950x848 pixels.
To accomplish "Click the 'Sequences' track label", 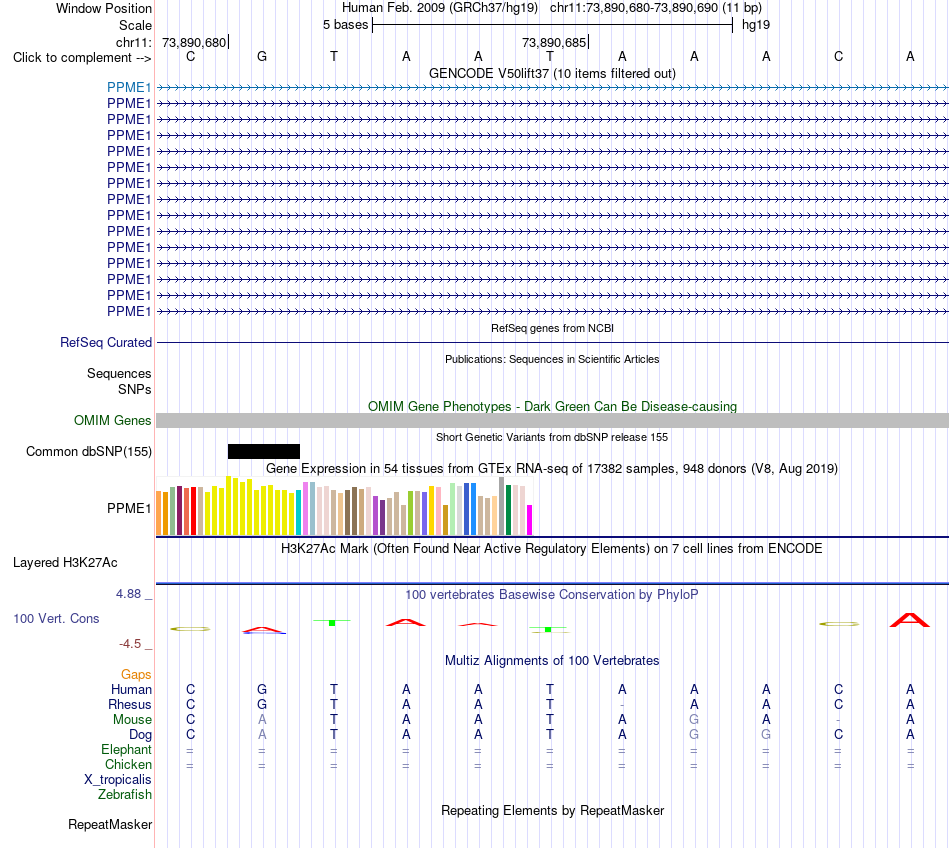I will click(x=119, y=373).
